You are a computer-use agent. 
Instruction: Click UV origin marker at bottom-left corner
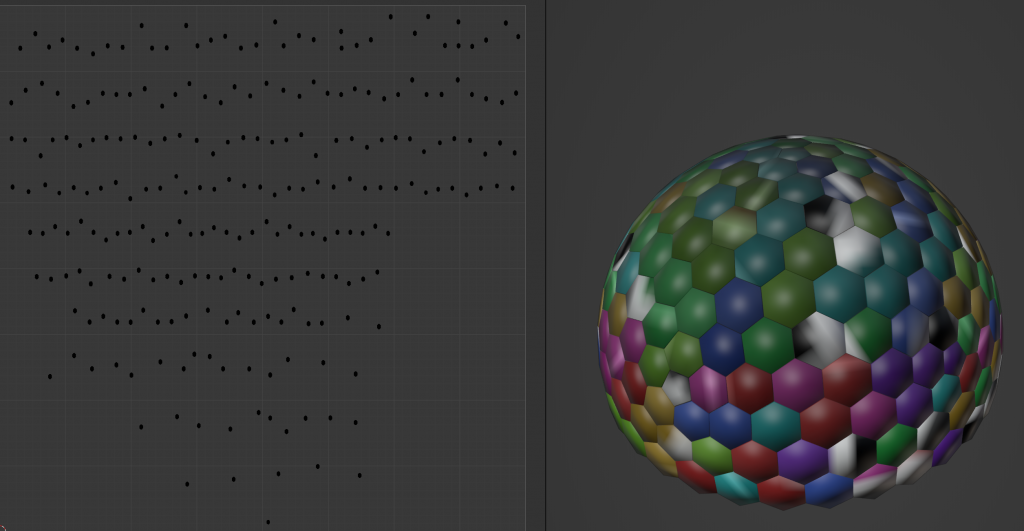pyautogui.click(x=3, y=527)
